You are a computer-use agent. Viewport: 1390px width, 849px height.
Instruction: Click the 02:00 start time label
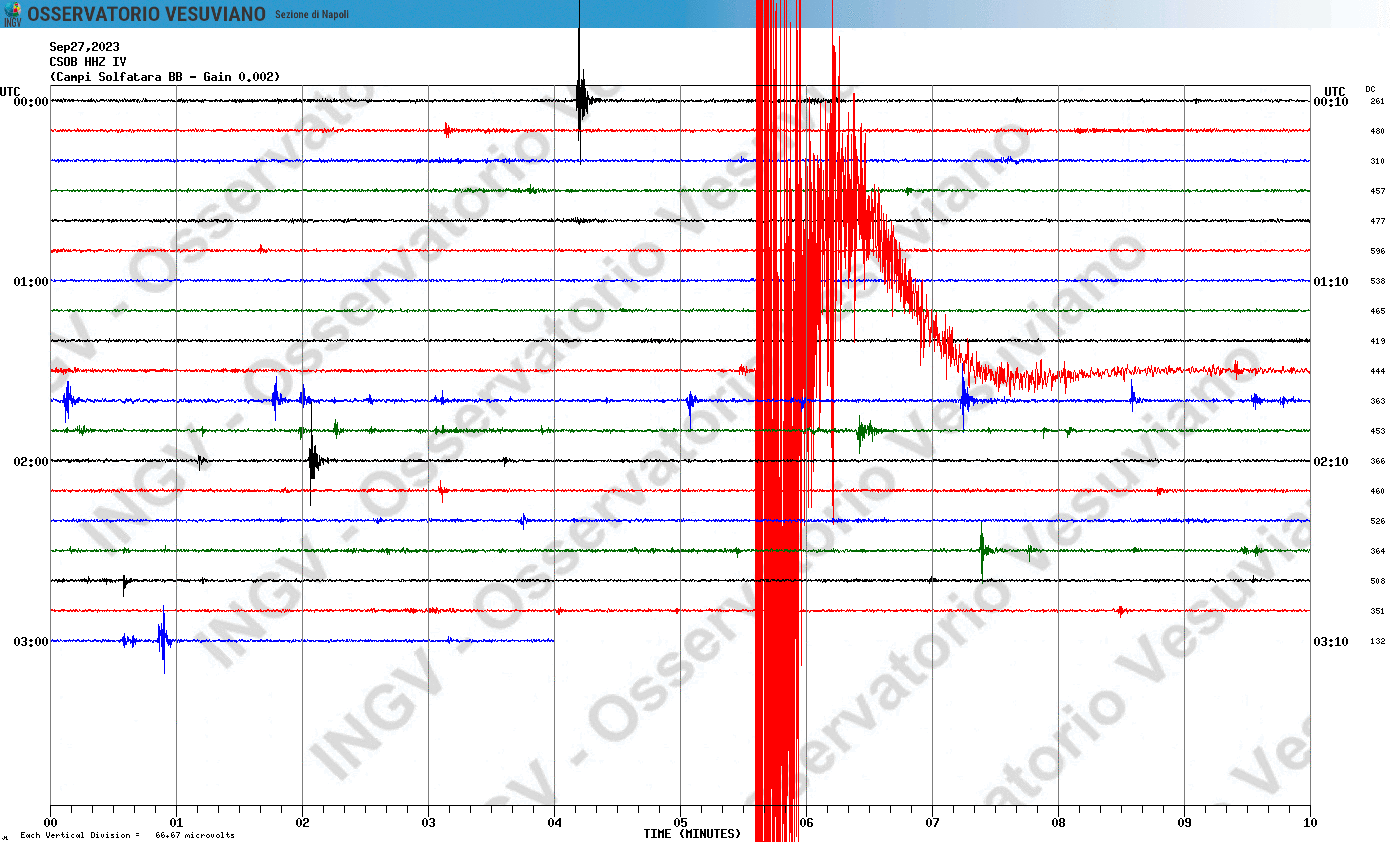coord(31,461)
